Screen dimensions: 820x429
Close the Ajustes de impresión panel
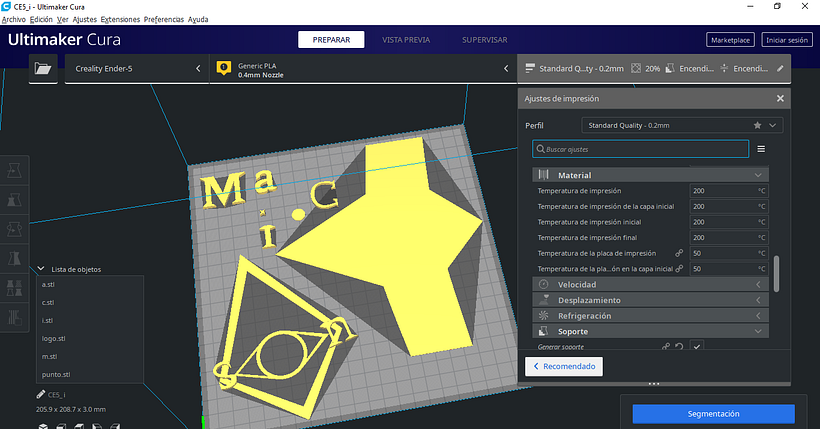[780, 98]
